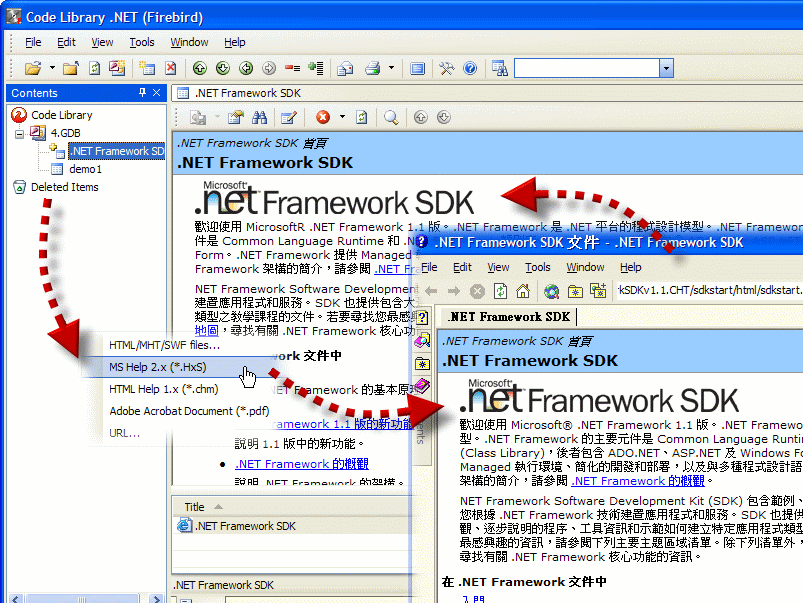Image resolution: width=803 pixels, height=603 pixels.
Task: Click the properties icon left of the binoculars
Action: coord(236,117)
